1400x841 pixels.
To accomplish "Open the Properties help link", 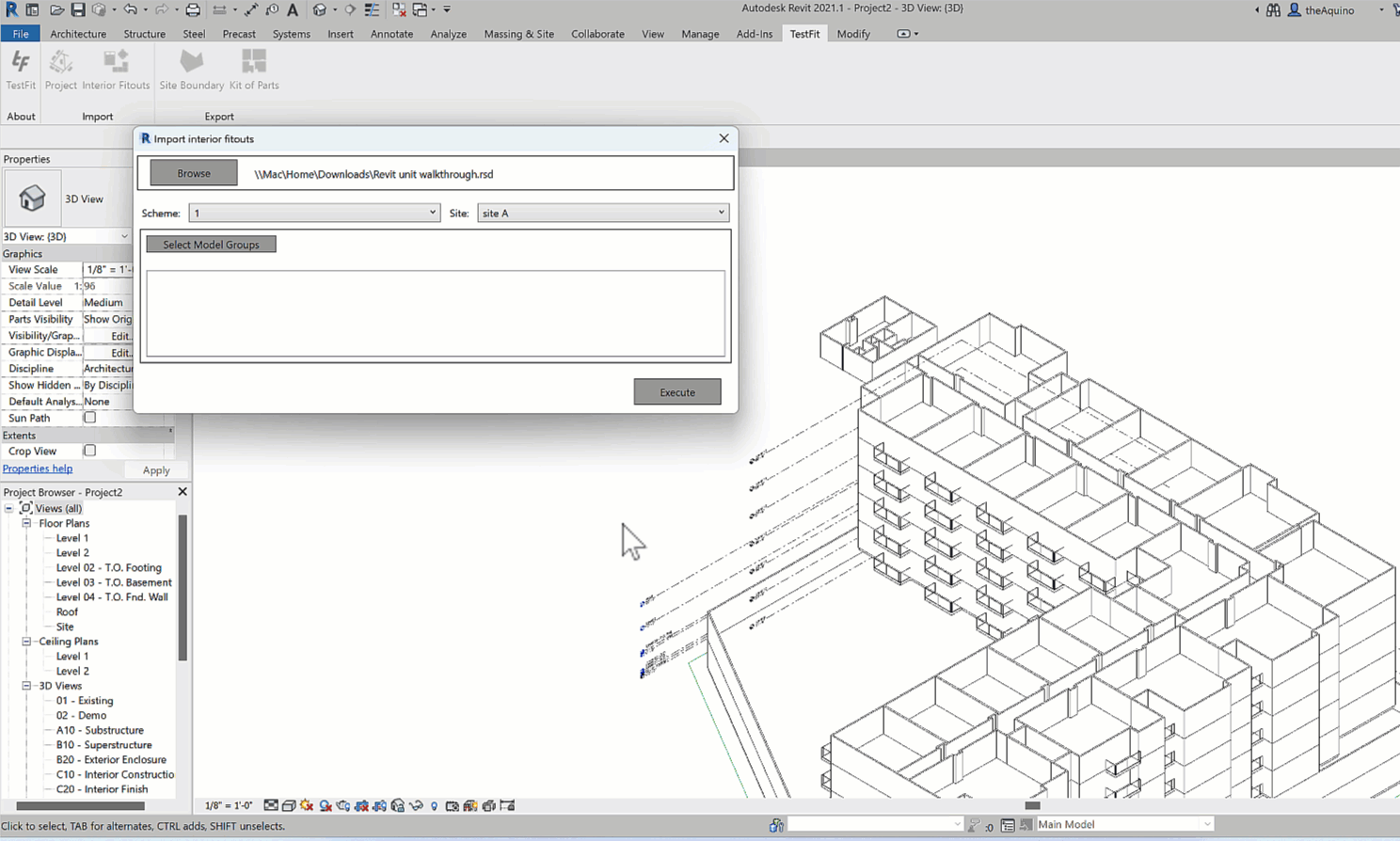I will pos(38,468).
